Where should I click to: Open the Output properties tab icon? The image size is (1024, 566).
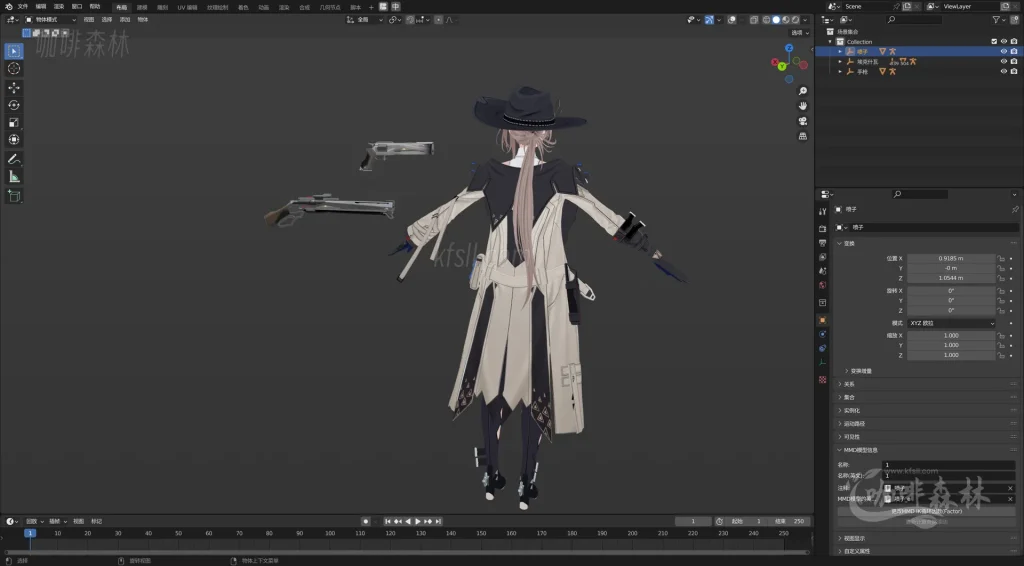pos(822,243)
